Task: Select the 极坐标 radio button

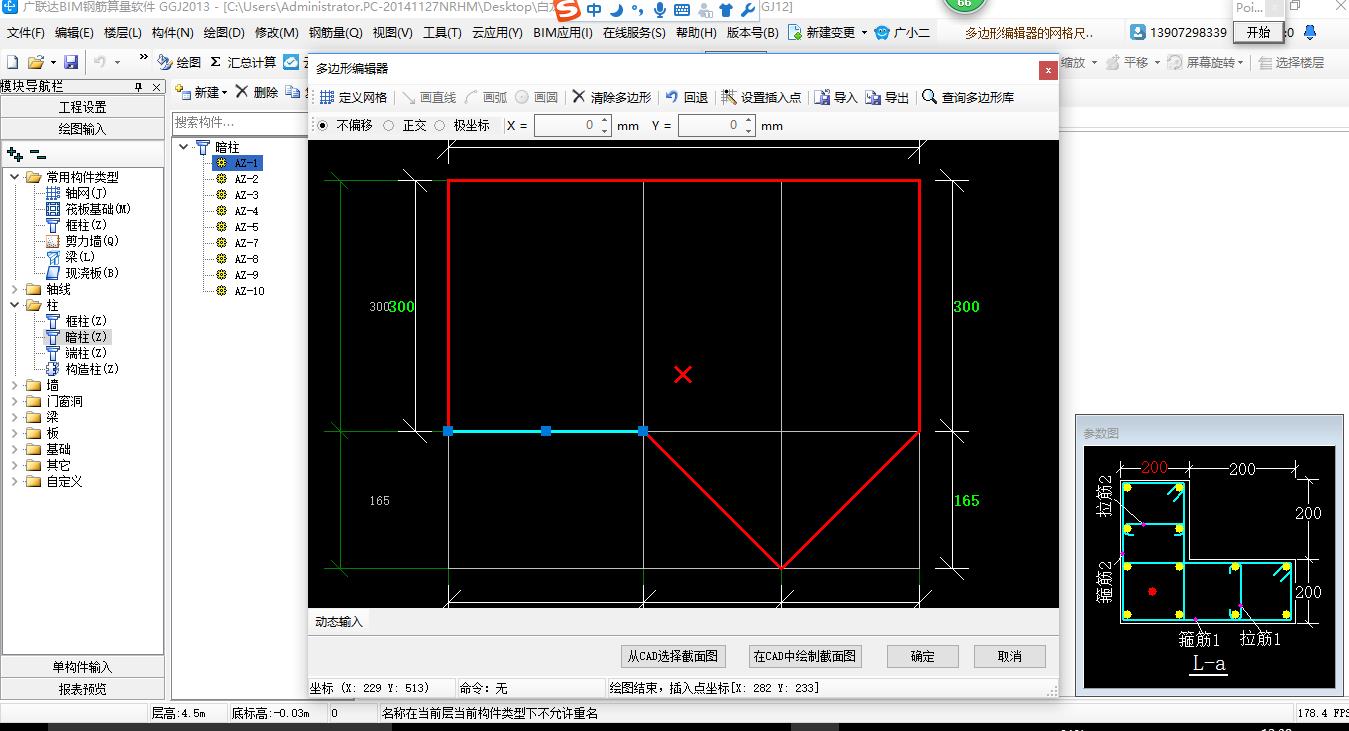Action: [440, 126]
